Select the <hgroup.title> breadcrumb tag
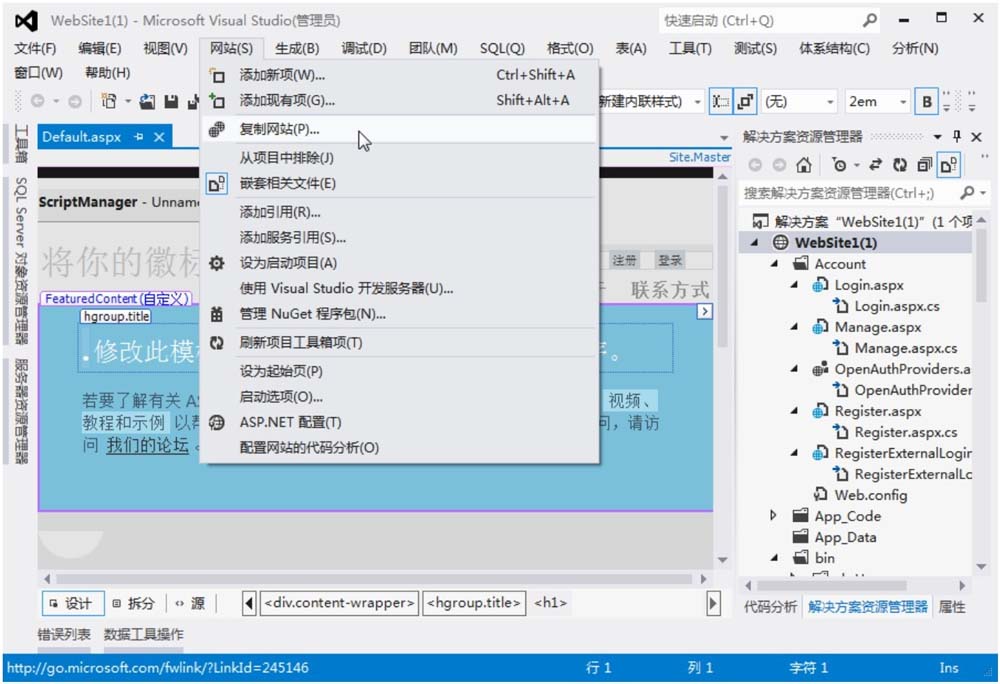Screen dimensions: 1000x684 point(474,603)
